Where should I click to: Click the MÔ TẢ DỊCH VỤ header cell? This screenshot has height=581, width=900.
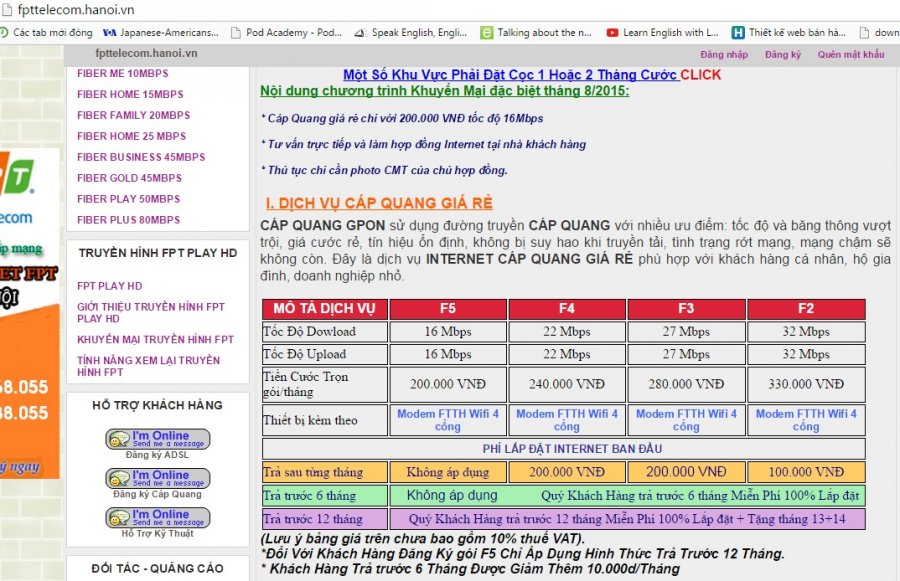pyautogui.click(x=324, y=309)
